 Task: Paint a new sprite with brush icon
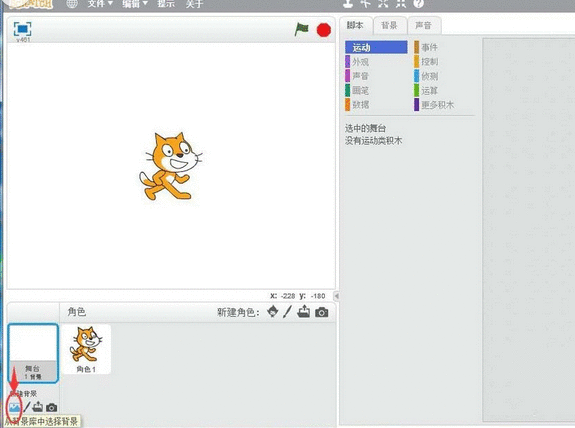tap(288, 312)
